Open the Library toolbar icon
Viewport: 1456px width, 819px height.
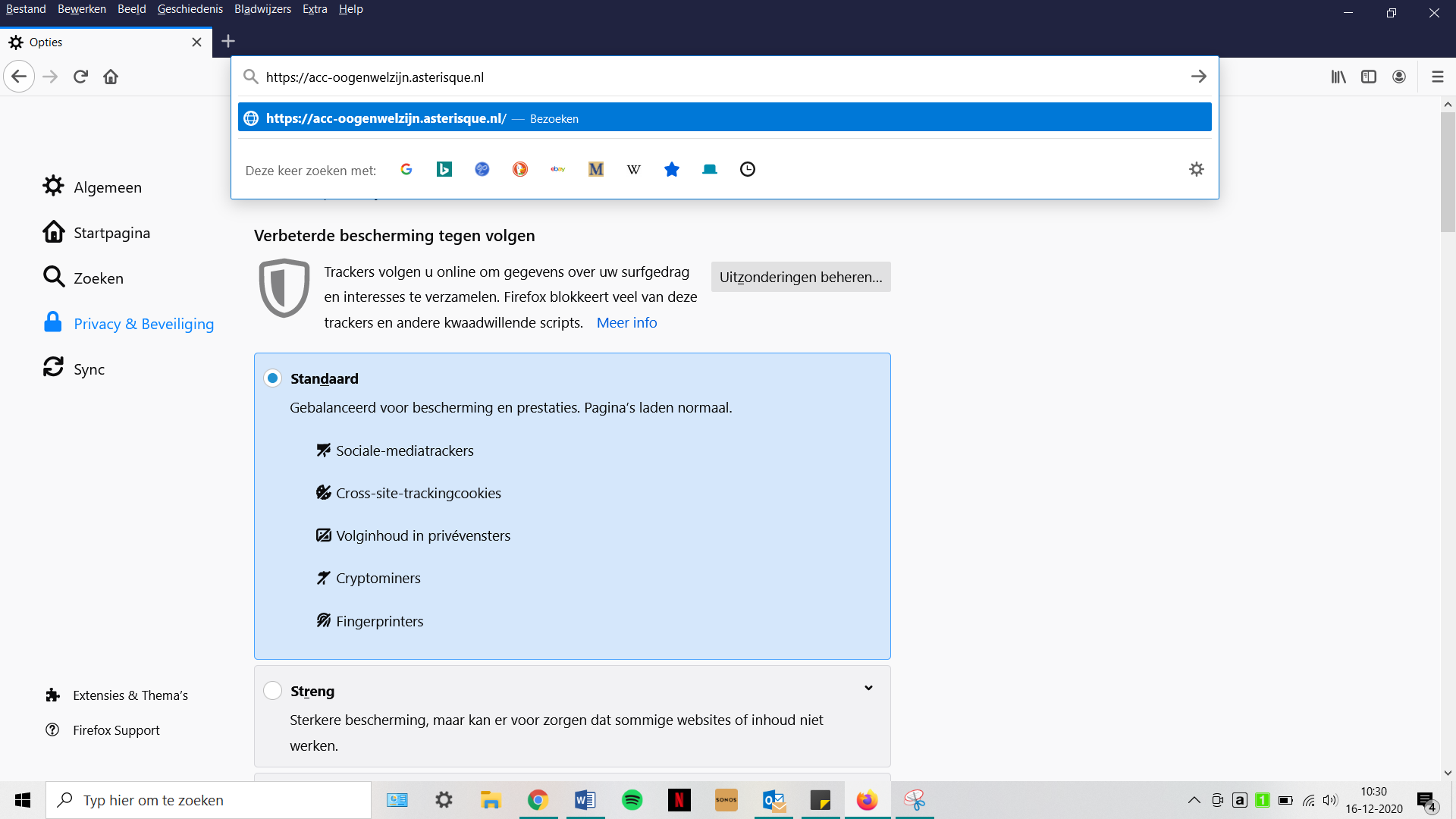pos(1338,77)
